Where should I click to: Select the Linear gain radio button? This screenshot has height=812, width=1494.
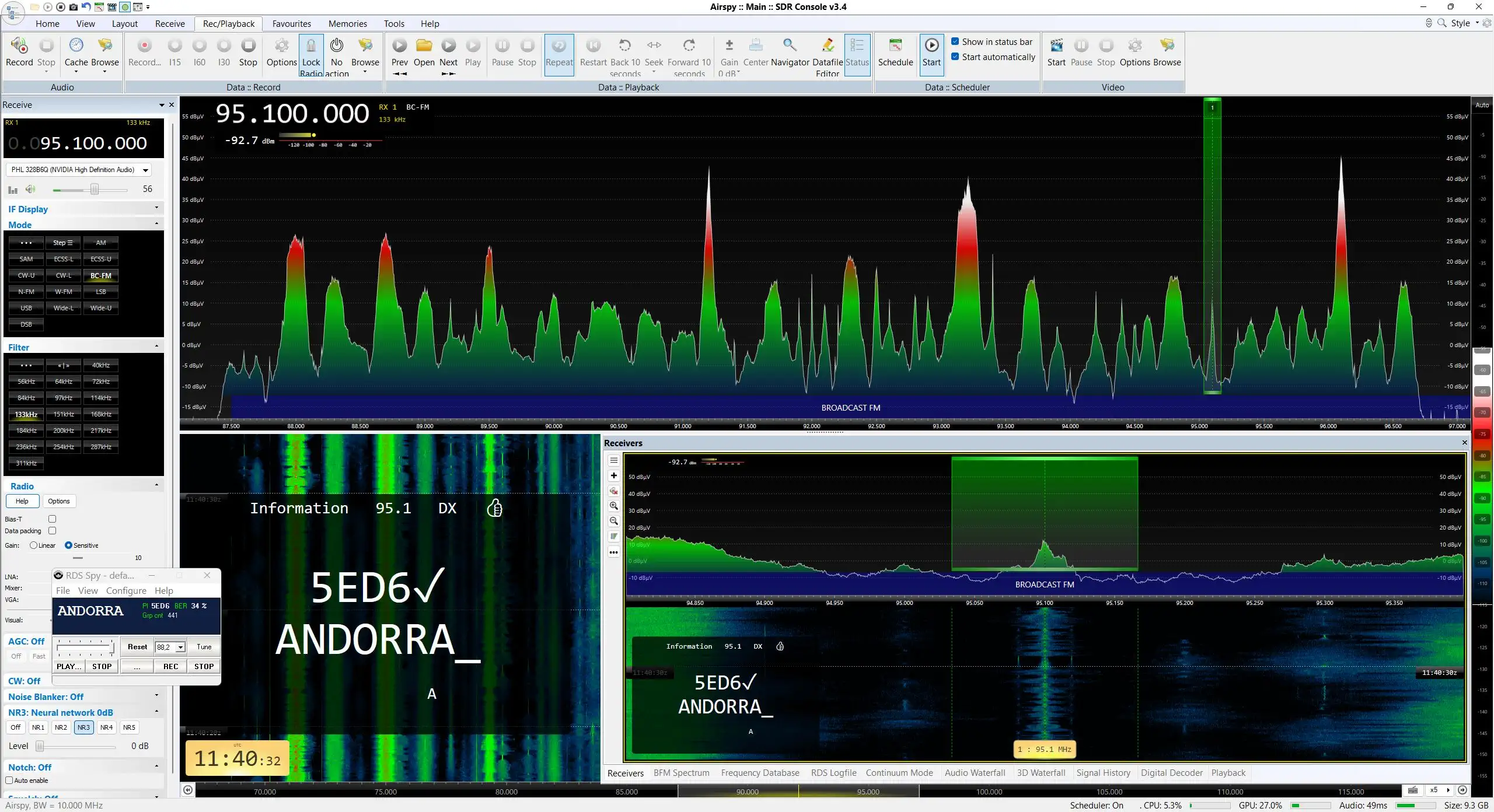click(x=33, y=545)
